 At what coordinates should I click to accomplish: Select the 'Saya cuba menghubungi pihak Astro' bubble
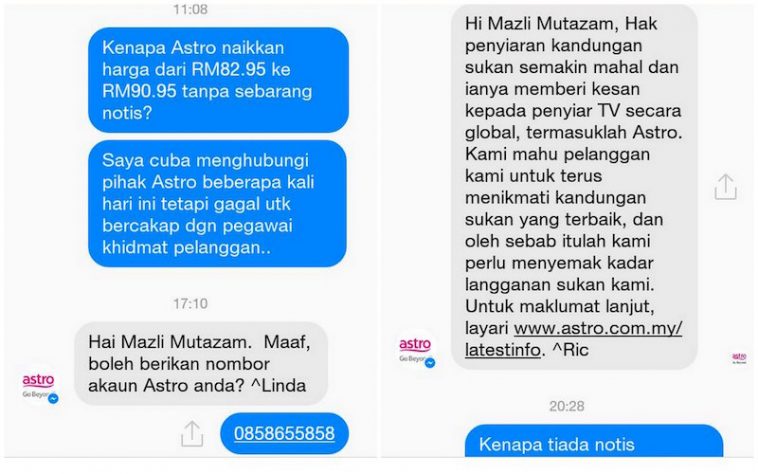218,203
